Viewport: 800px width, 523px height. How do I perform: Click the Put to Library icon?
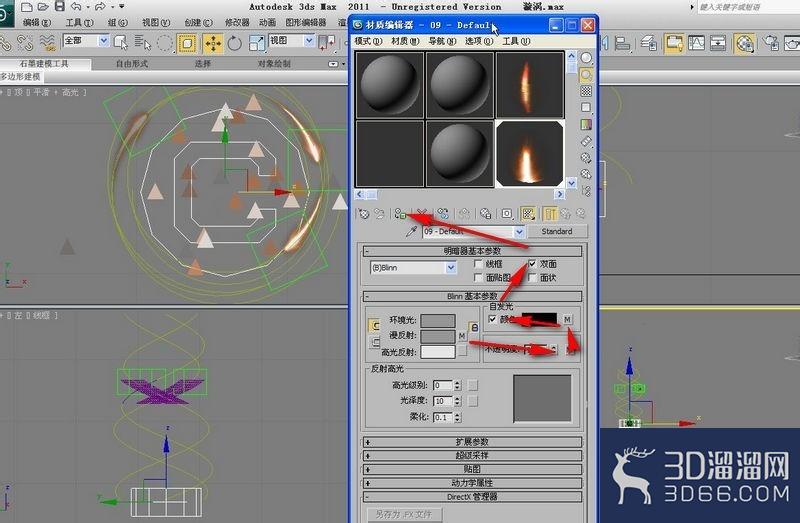(464, 214)
